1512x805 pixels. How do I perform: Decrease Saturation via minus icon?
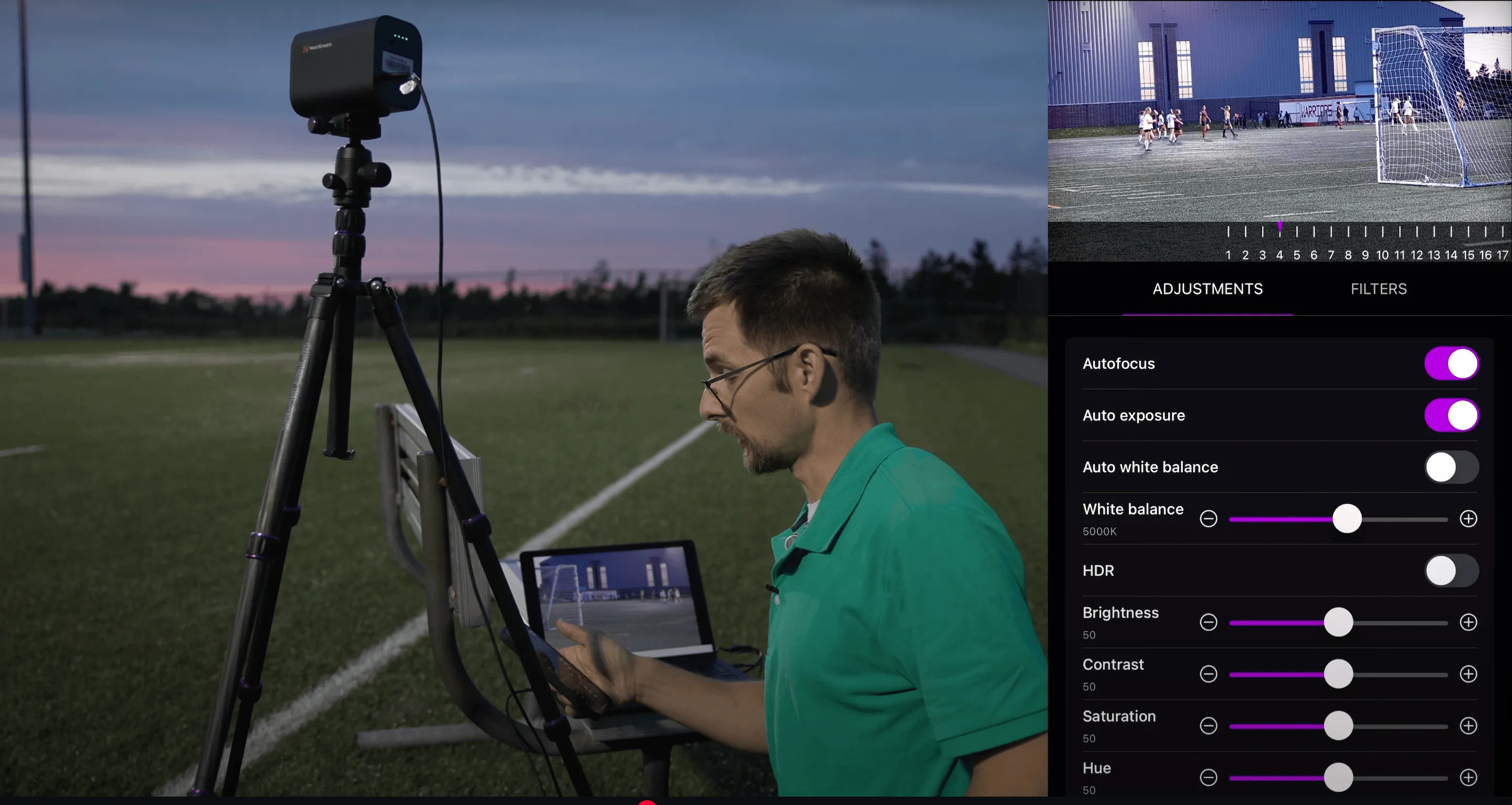pyautogui.click(x=1209, y=726)
